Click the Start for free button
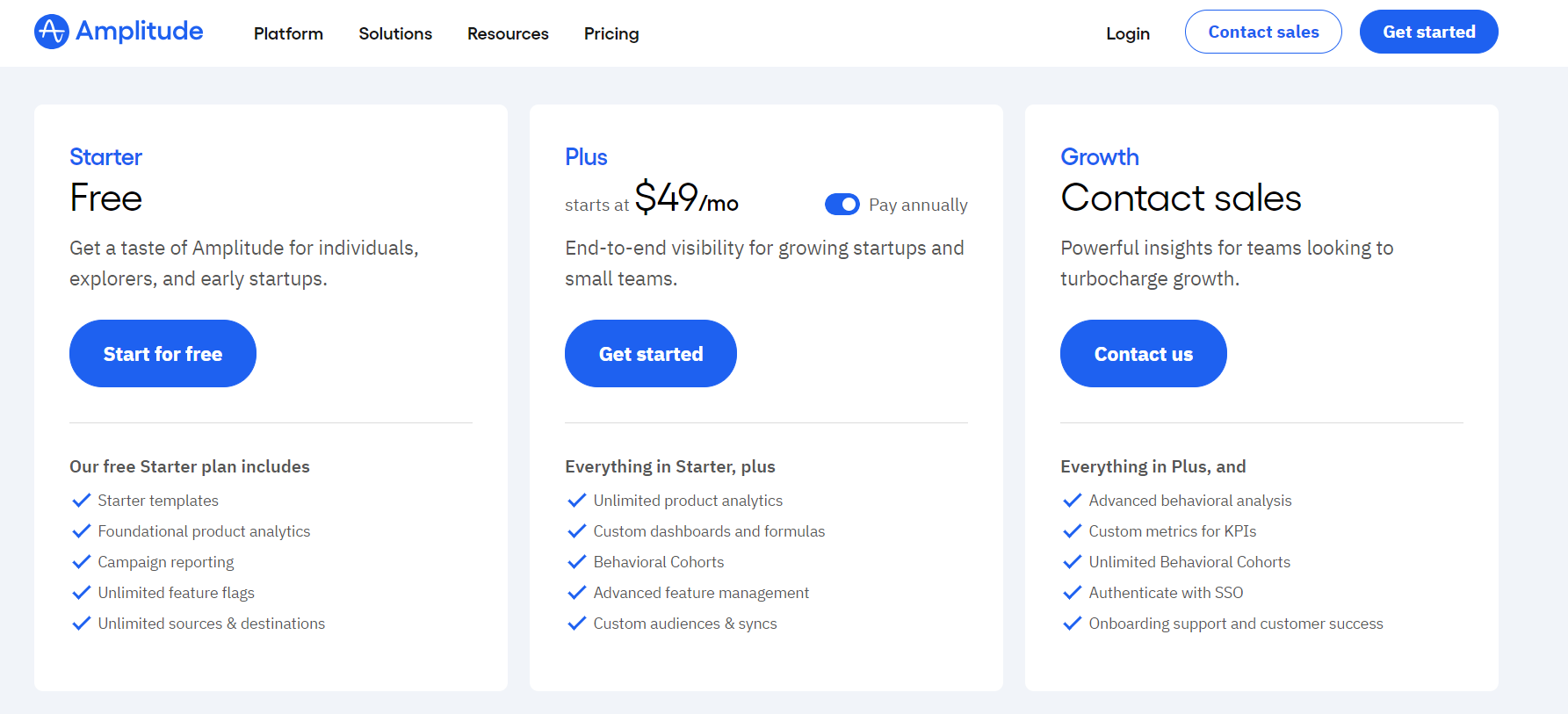Screen dimensions: 1568x714 163,354
